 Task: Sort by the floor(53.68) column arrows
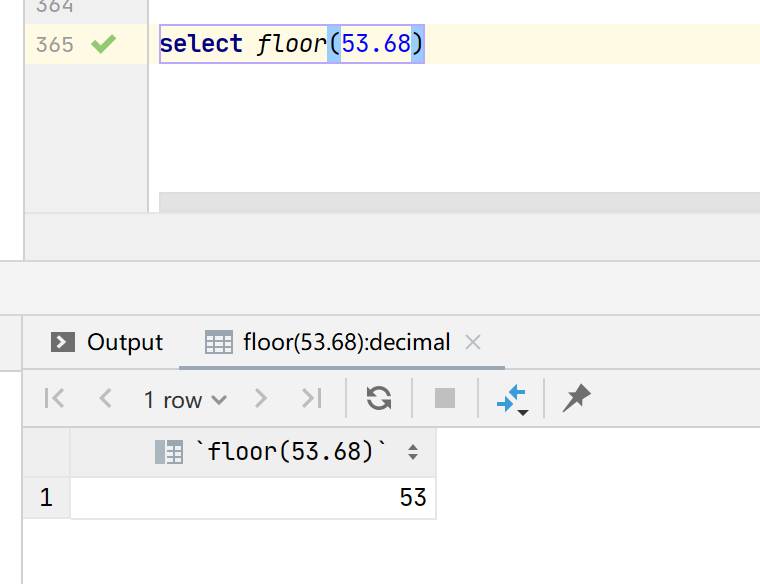[x=413, y=452]
